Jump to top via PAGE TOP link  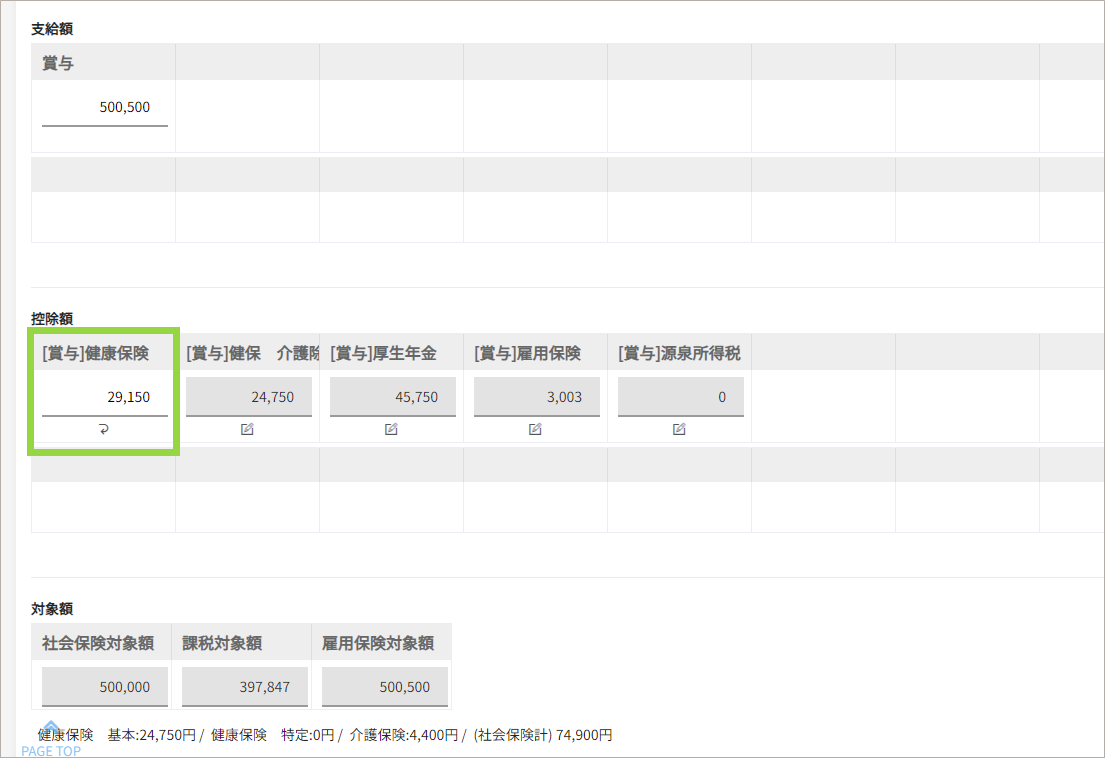tap(51, 742)
